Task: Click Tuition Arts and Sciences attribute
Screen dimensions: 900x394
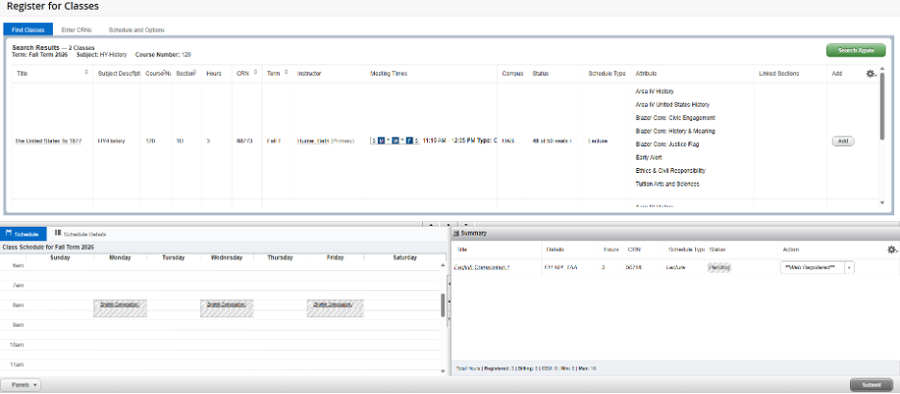Action: 667,184
